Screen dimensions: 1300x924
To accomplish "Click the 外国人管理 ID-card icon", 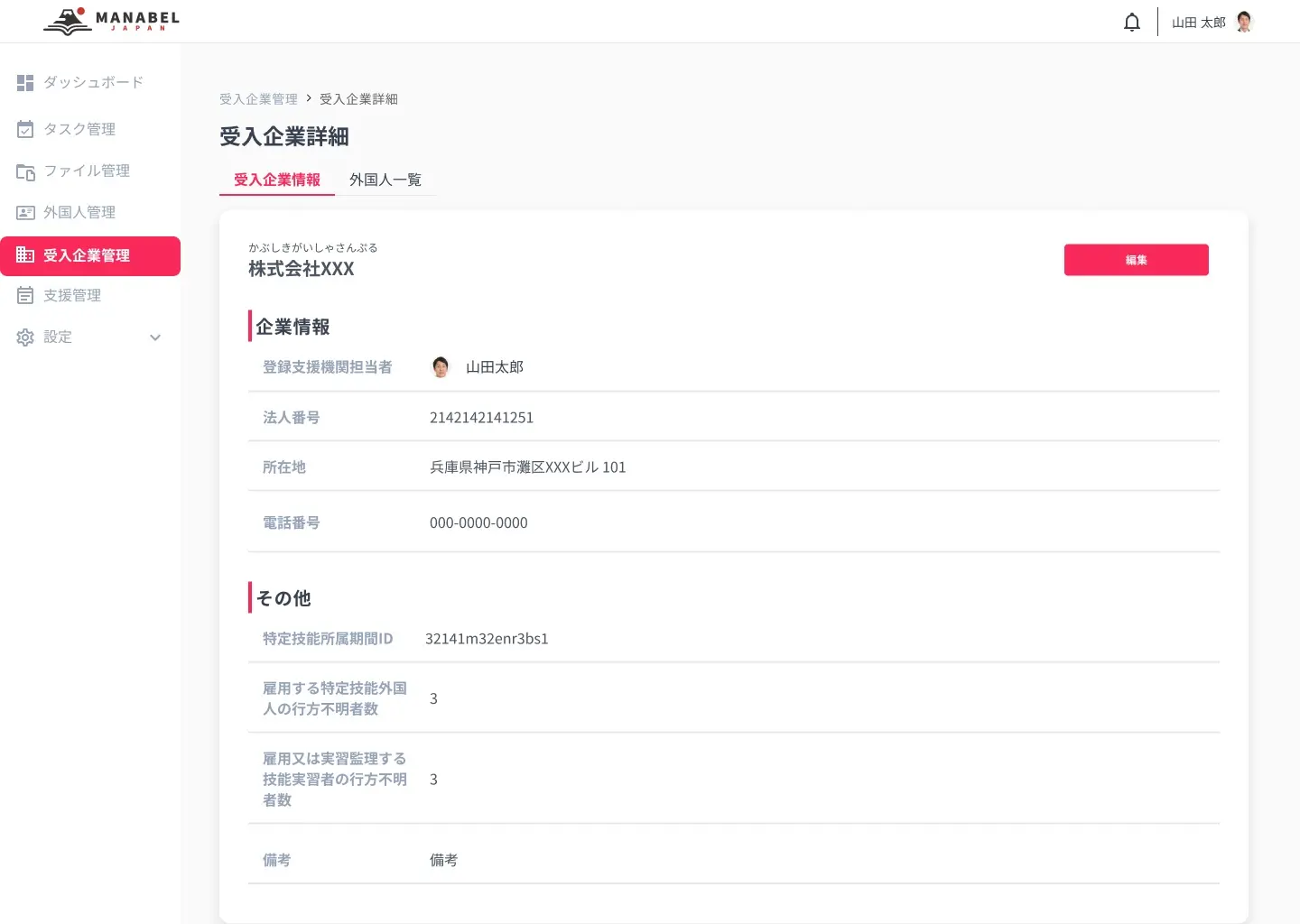I will click(x=24, y=212).
